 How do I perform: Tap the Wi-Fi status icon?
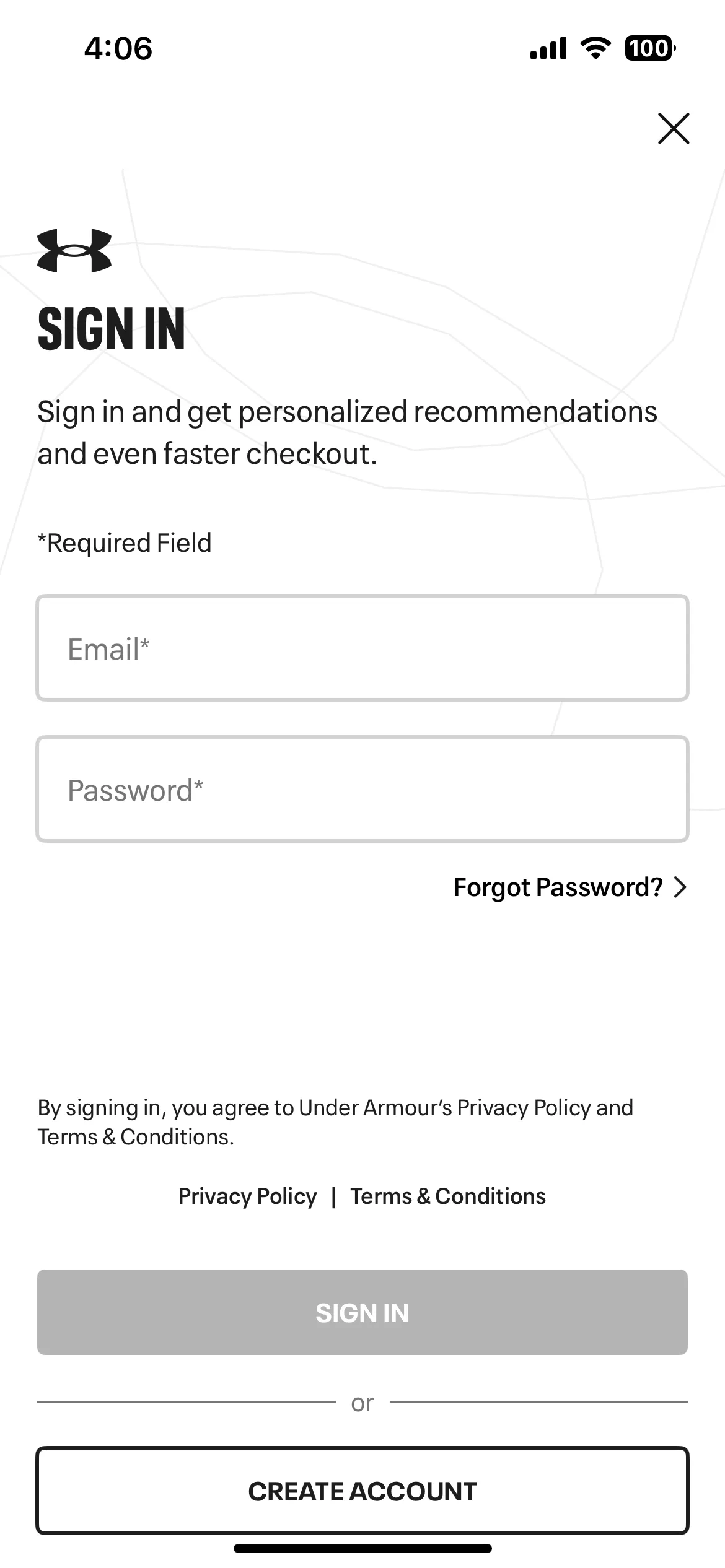pyautogui.click(x=595, y=48)
